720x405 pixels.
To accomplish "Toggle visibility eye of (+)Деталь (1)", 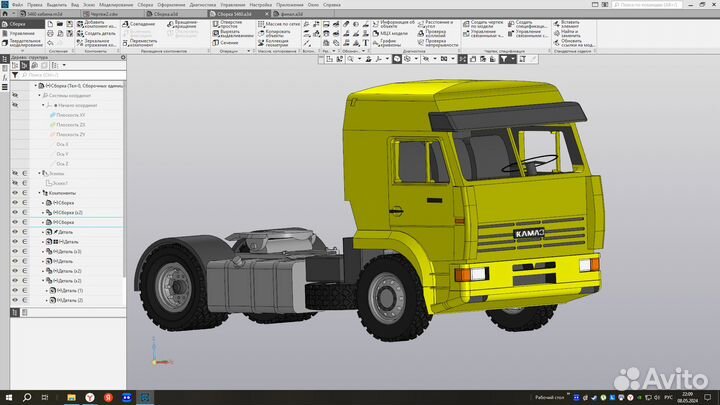I will [x=15, y=290].
